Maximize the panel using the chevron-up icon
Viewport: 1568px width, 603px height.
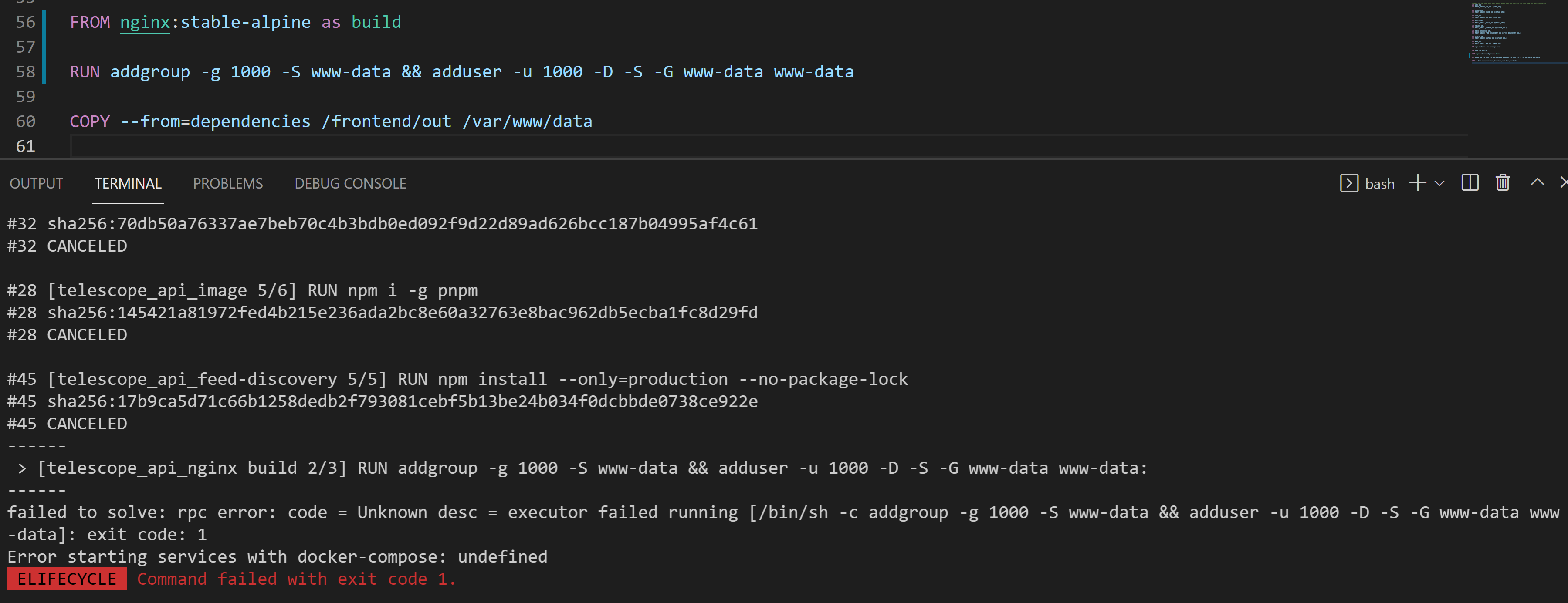1537,182
